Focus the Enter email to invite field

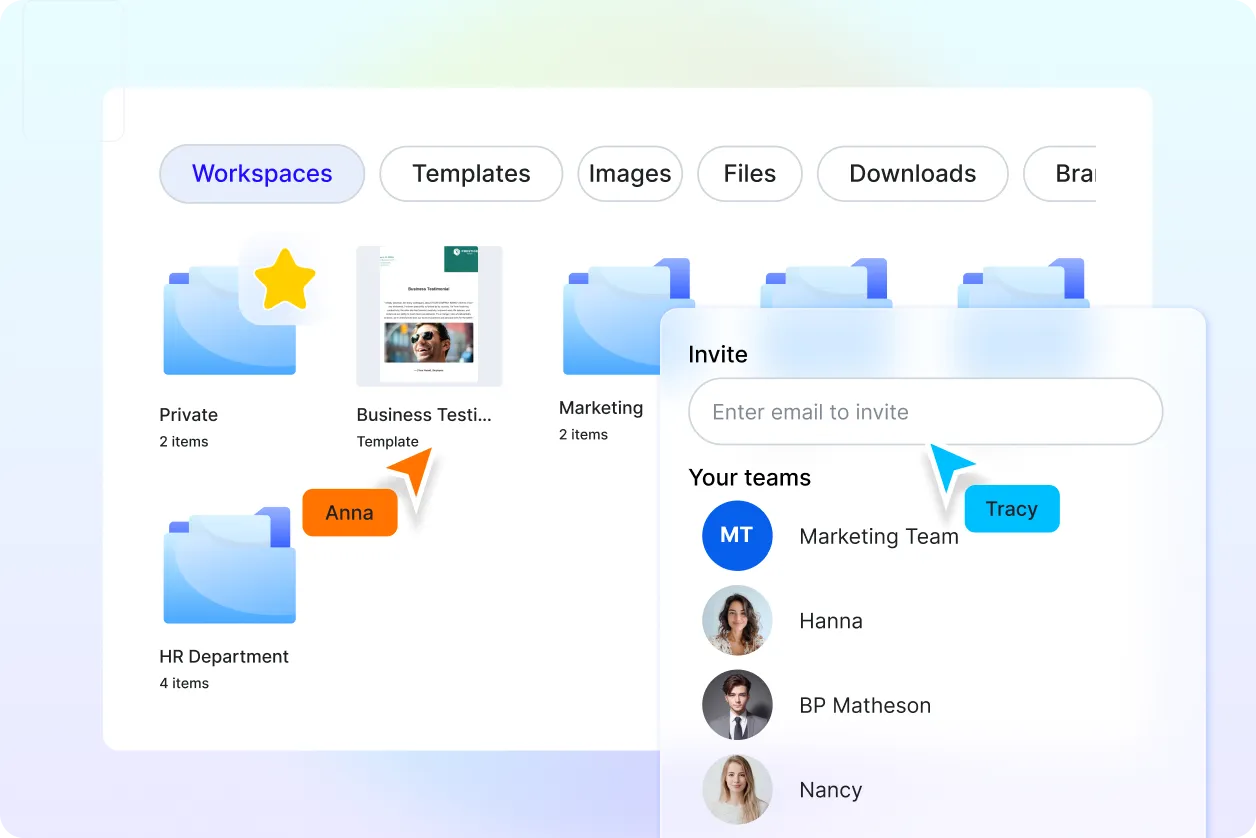click(925, 412)
